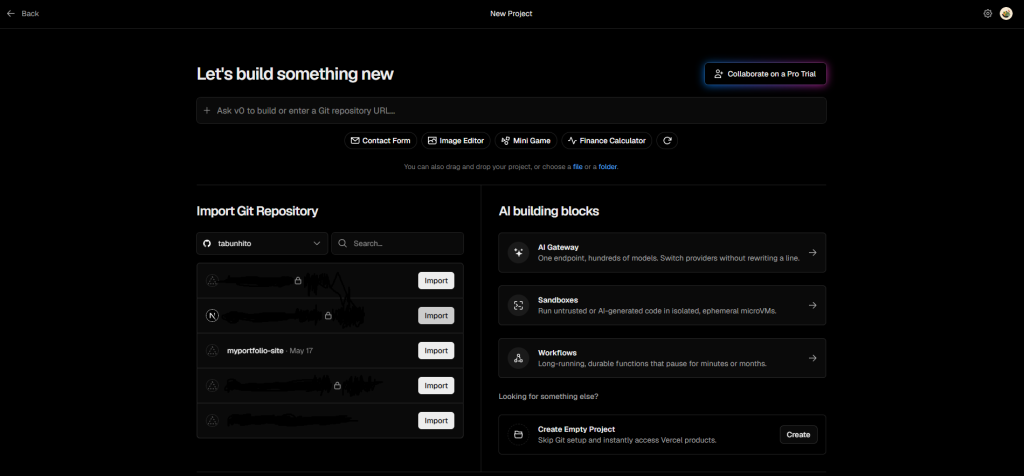The height and width of the screenshot is (476, 1024).
Task: Go Back using the Back label
Action: tap(30, 13)
